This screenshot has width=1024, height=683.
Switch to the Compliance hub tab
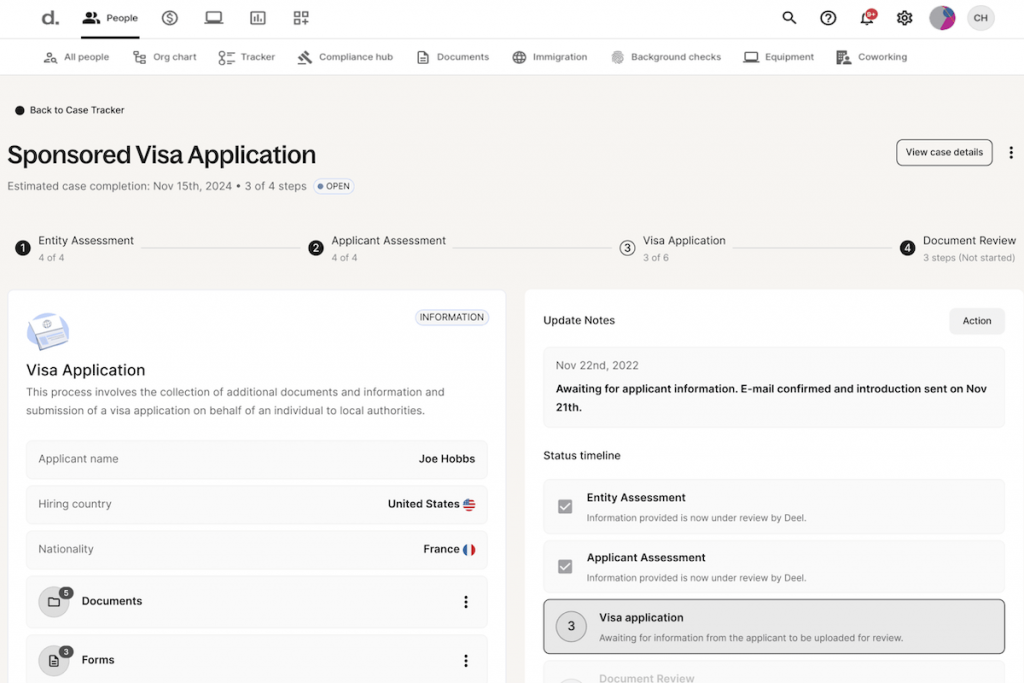point(345,57)
